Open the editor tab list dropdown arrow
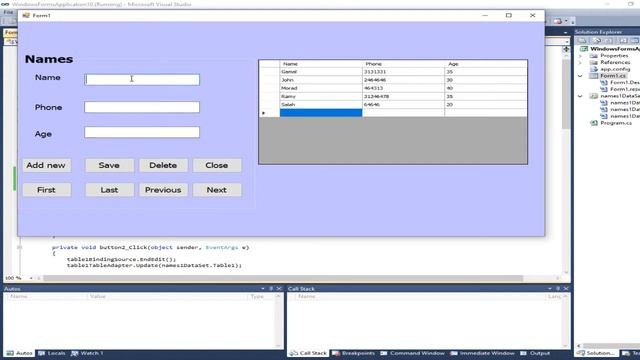640x360 pixels. [x=565, y=33]
